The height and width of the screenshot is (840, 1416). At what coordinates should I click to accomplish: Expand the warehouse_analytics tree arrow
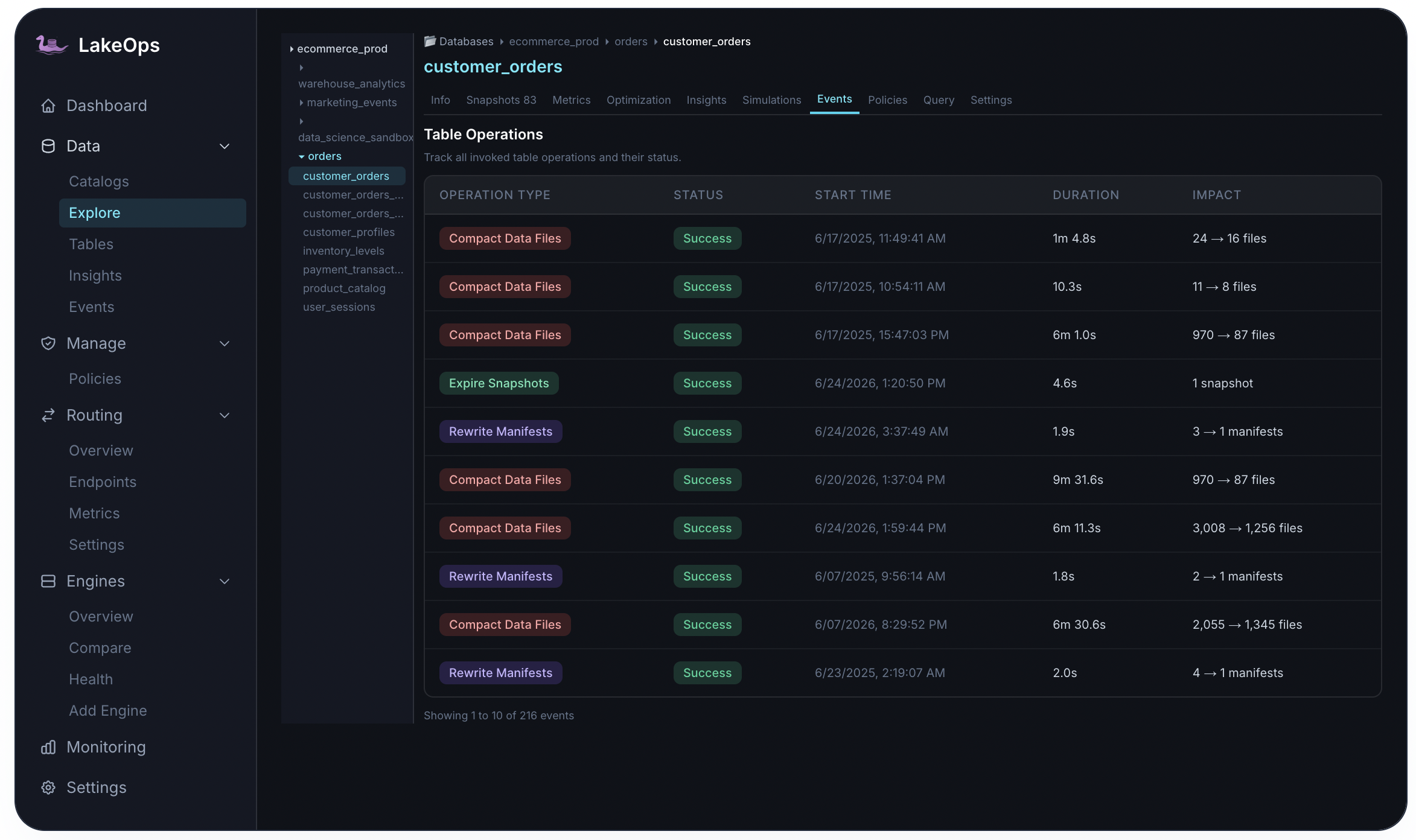tap(301, 68)
